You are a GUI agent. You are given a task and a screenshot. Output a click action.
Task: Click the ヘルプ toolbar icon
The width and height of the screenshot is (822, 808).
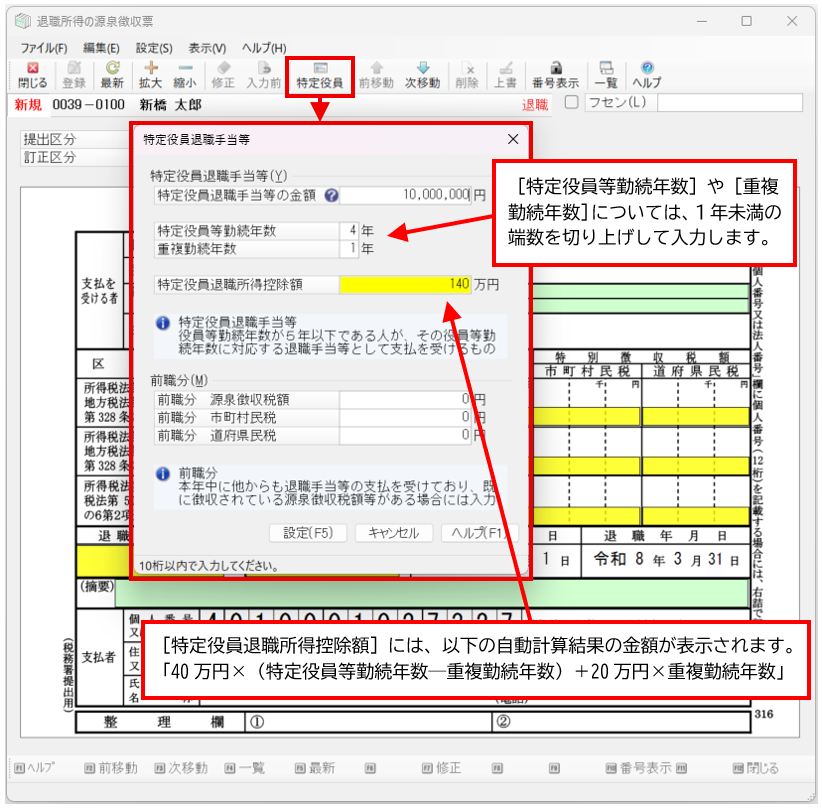[645, 72]
